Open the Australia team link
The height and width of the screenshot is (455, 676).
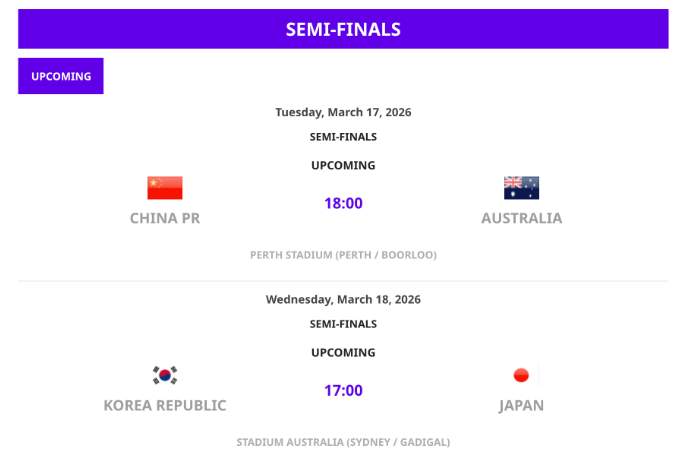(x=521, y=218)
